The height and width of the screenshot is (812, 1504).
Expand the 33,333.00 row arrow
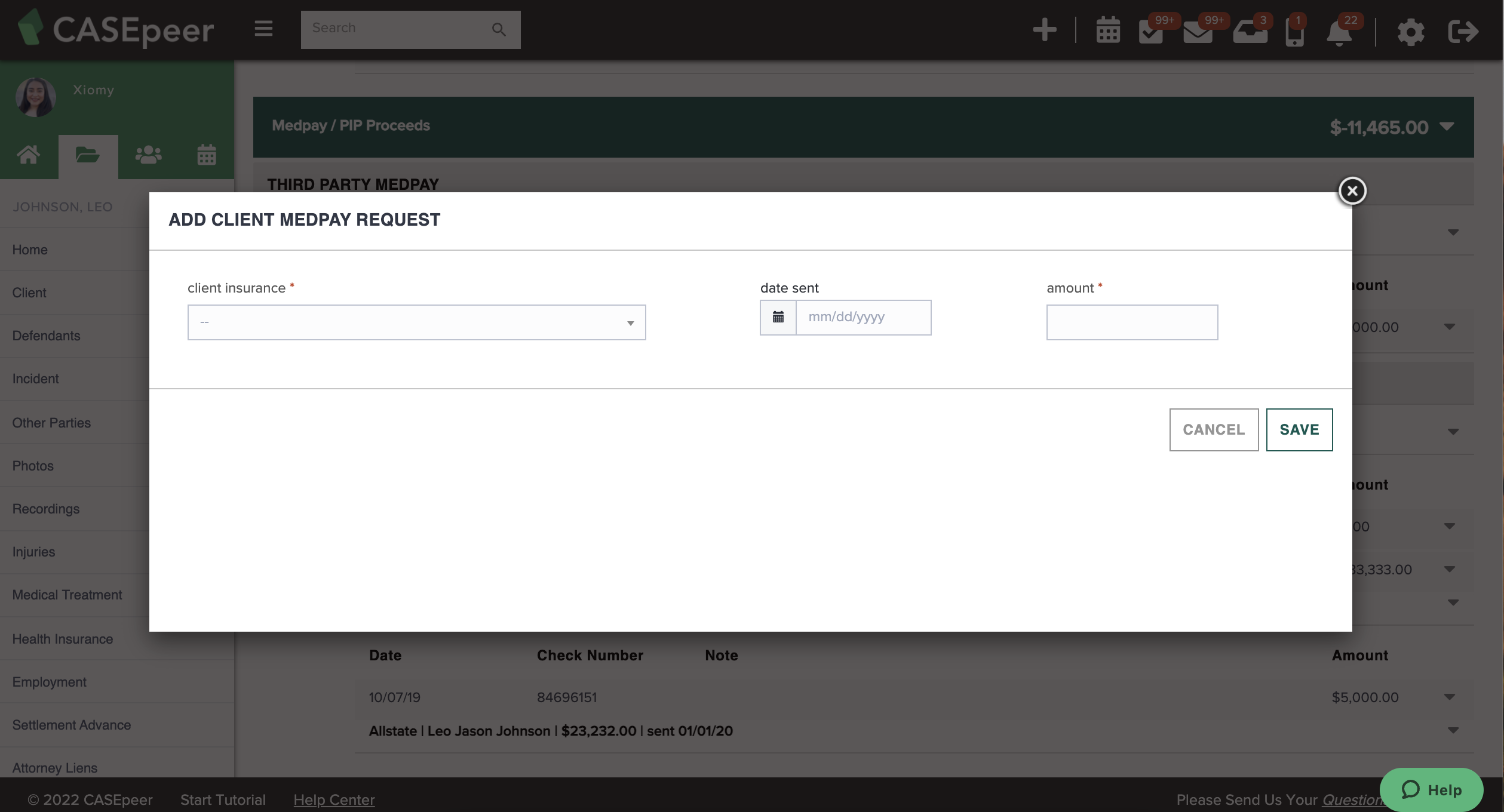click(x=1450, y=569)
